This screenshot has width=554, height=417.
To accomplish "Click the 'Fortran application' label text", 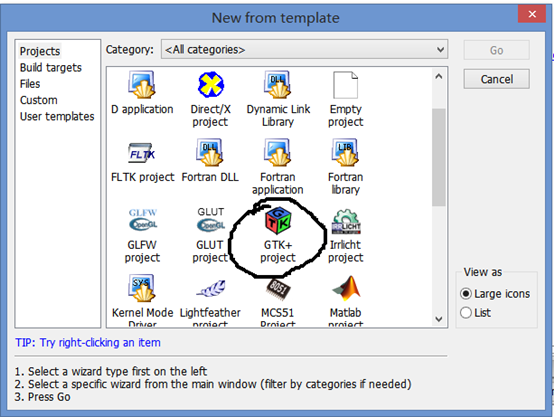I will pyautogui.click(x=278, y=183).
